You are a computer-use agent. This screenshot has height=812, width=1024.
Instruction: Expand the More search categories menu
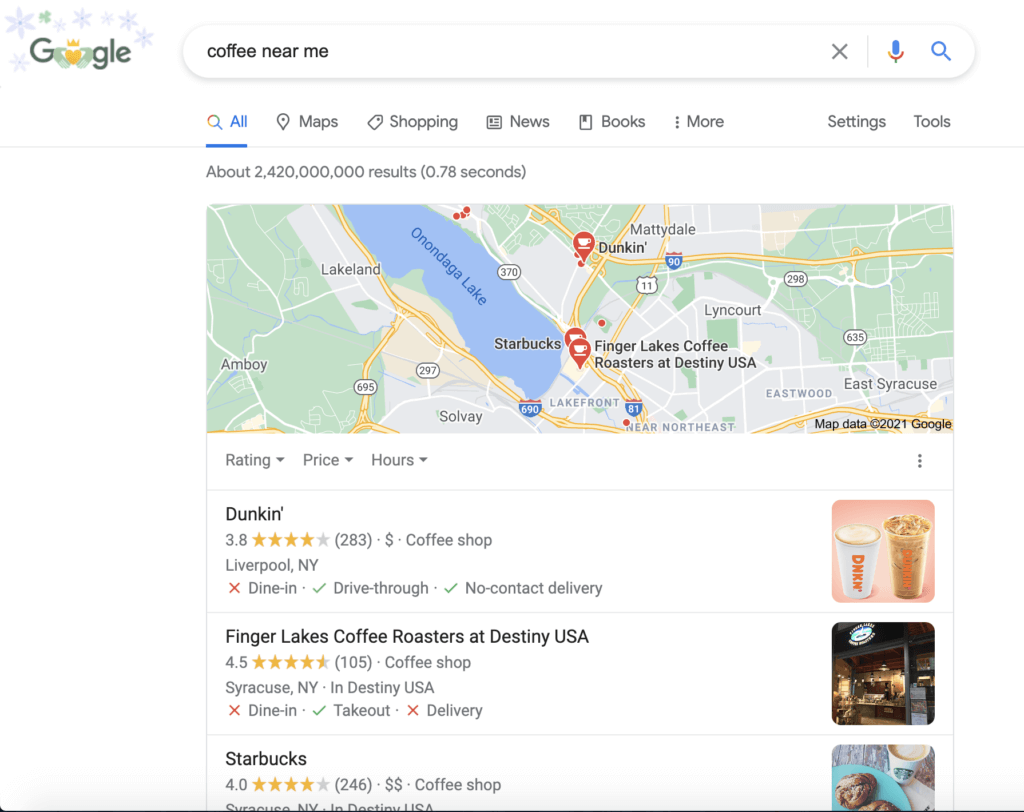pyautogui.click(x=698, y=121)
